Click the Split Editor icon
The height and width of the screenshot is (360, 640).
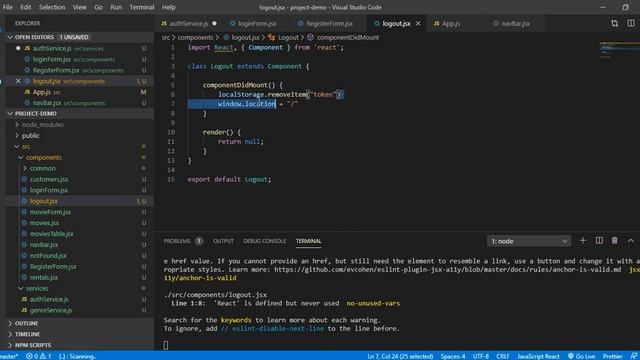(631, 23)
